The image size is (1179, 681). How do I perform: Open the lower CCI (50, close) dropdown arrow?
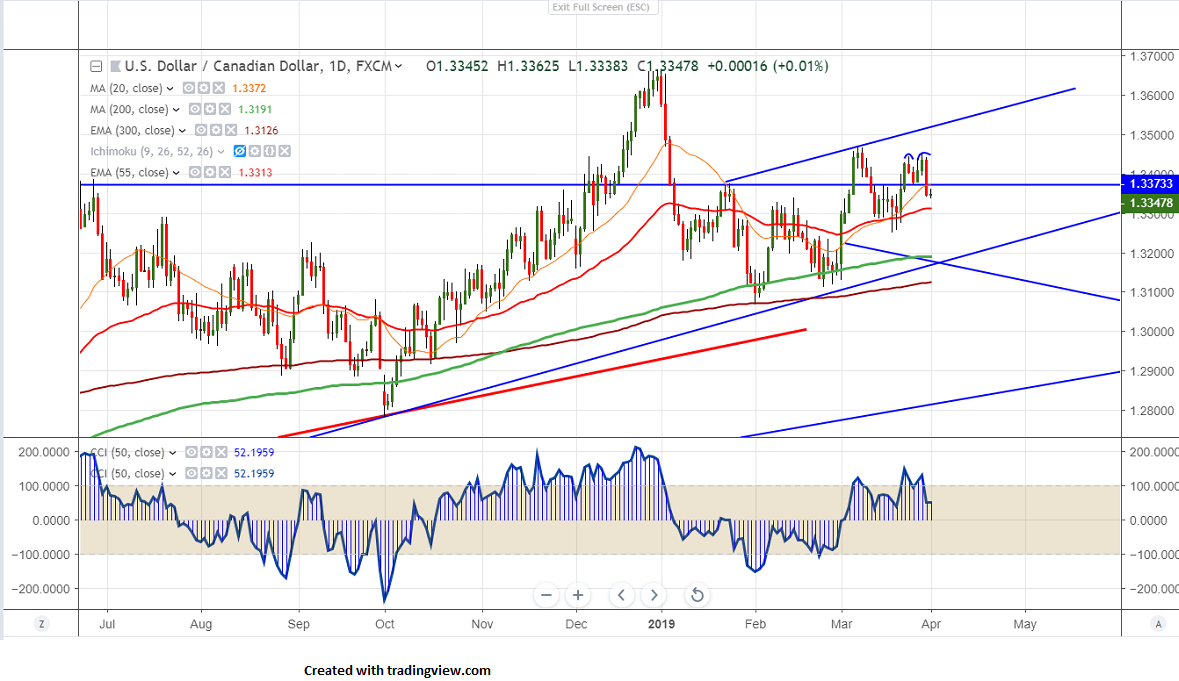click(x=173, y=474)
